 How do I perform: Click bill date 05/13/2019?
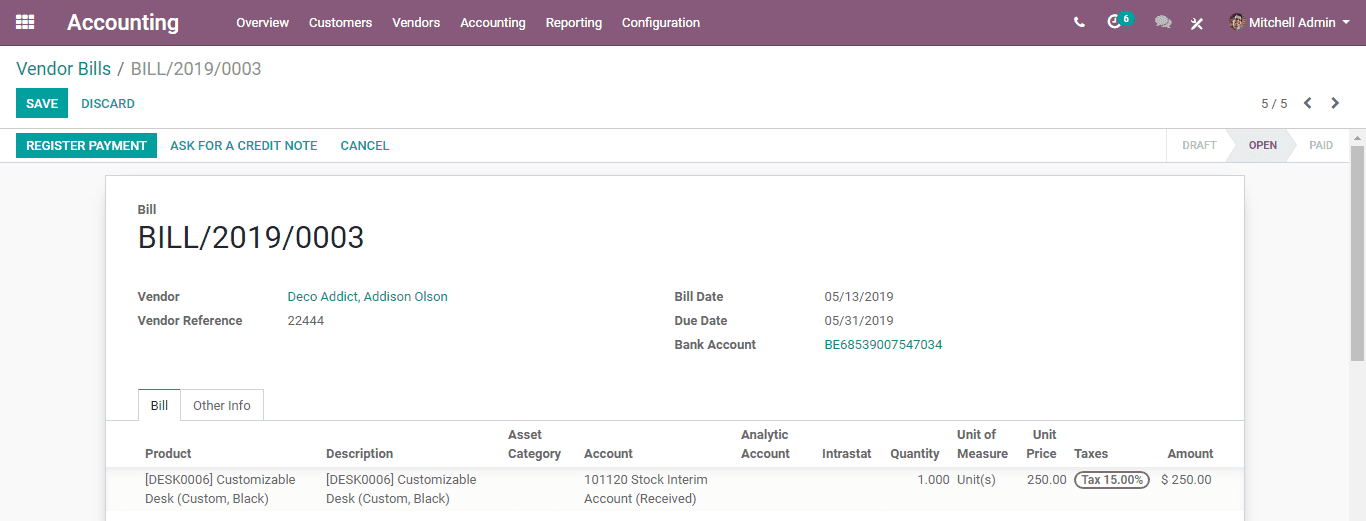click(x=859, y=297)
